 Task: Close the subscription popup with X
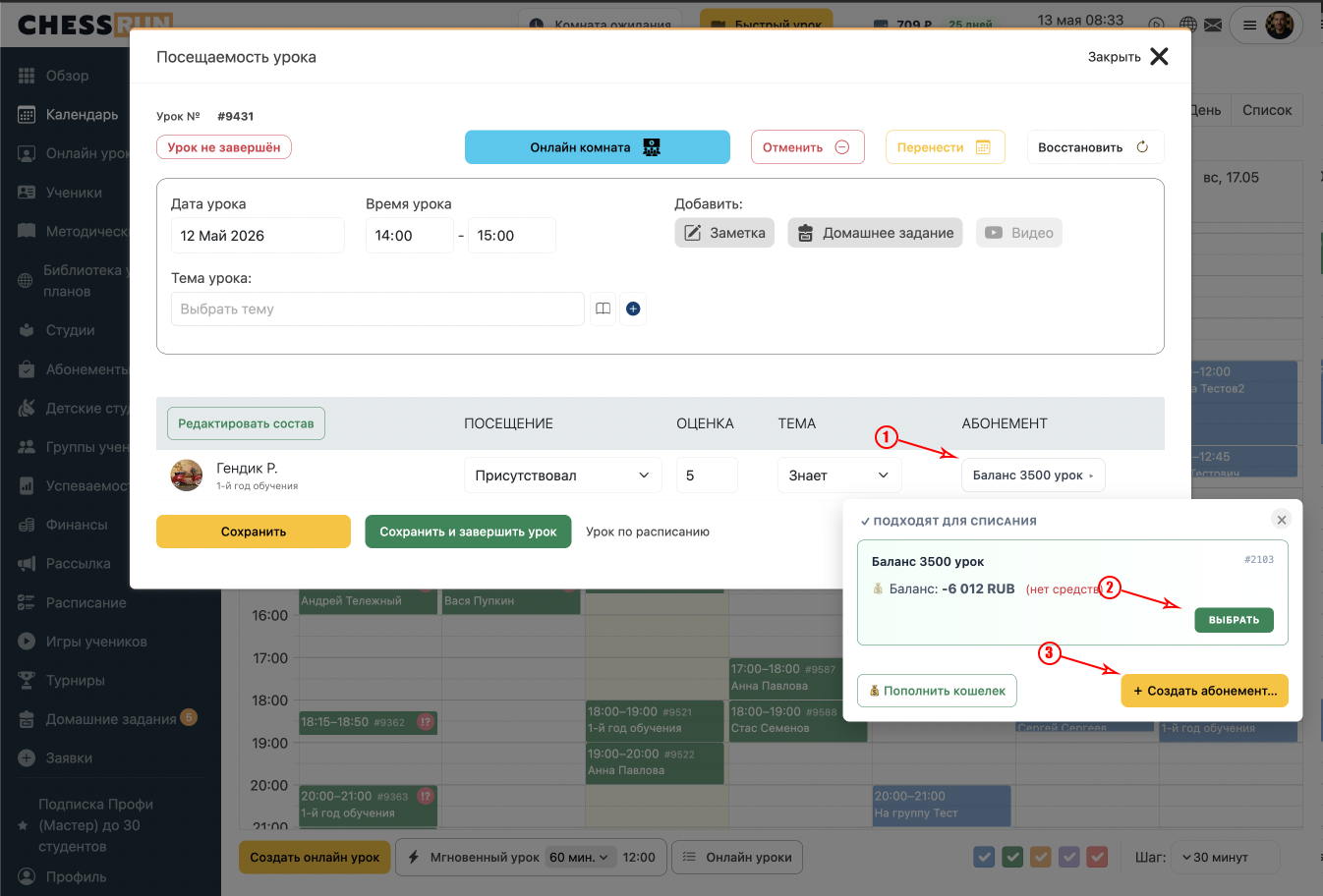tap(1281, 519)
